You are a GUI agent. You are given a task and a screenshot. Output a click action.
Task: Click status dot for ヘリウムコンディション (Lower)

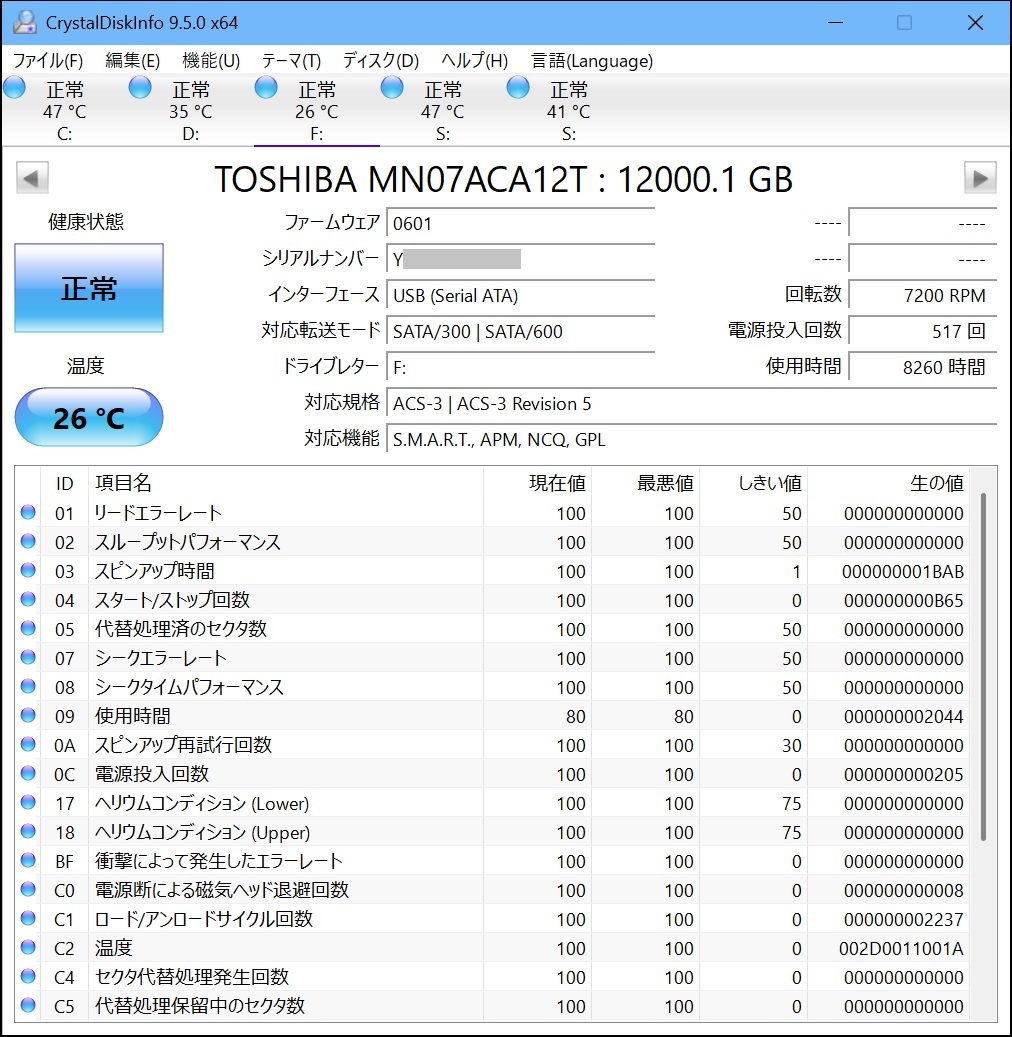28,802
